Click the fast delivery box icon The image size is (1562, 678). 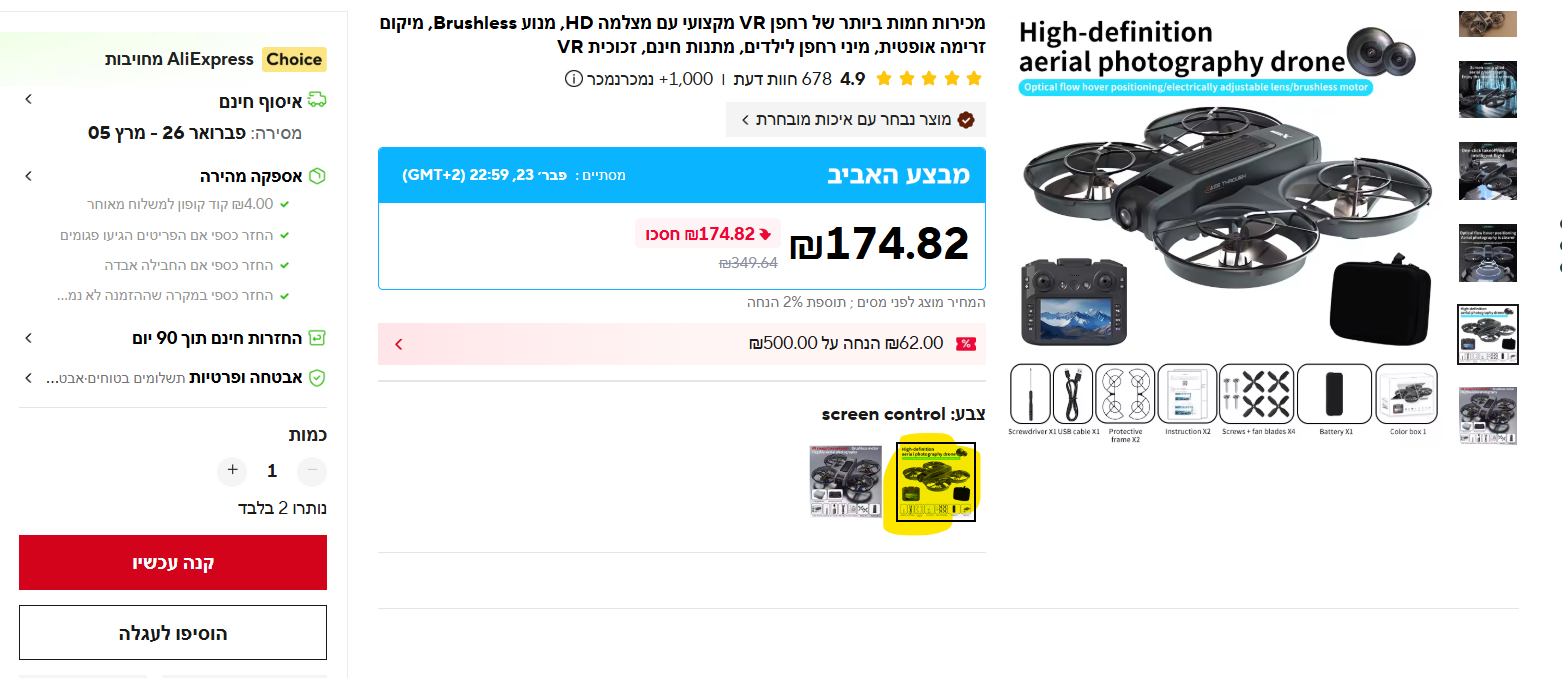318,177
